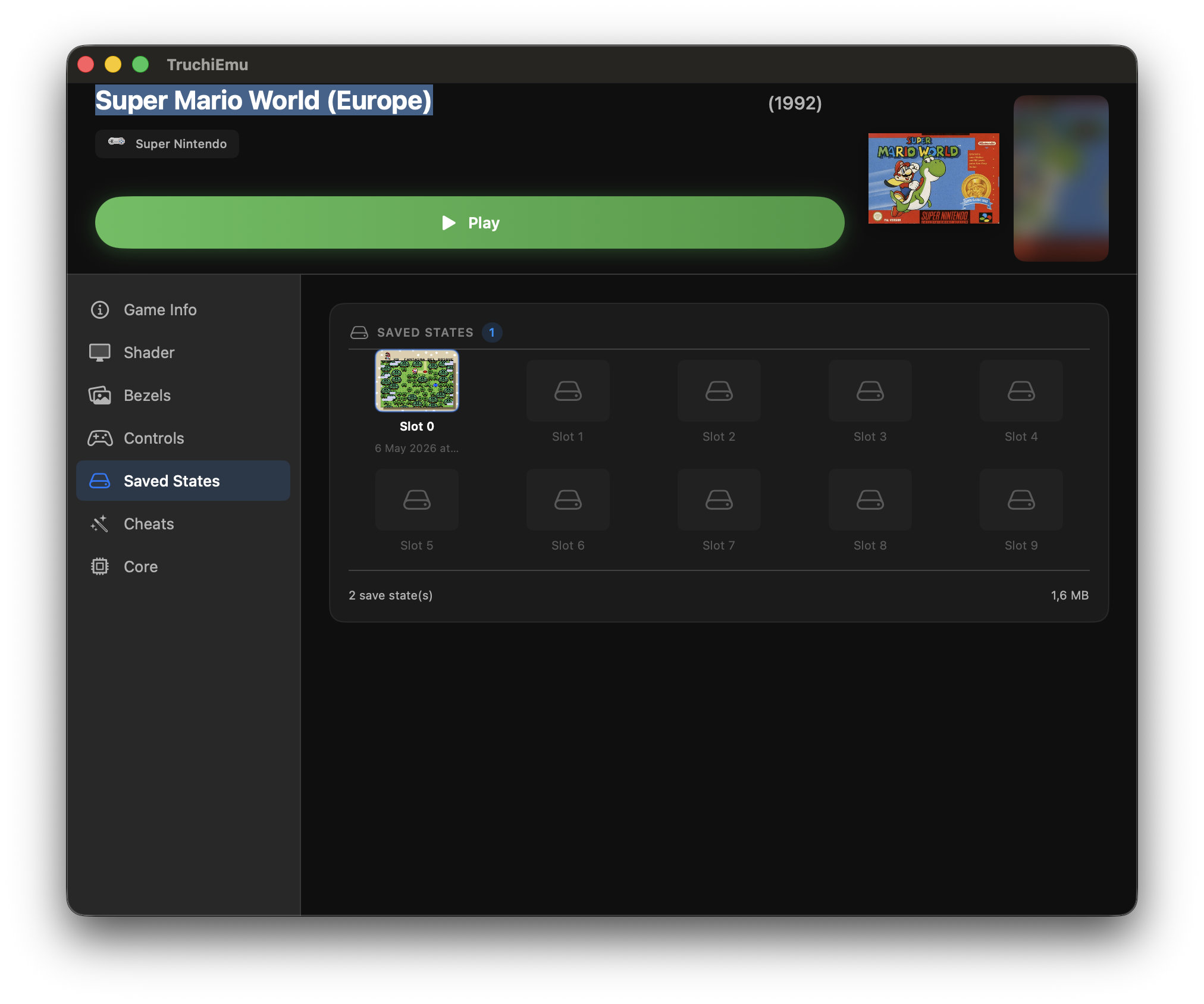
Task: Click the saved states count badge 1
Action: point(492,332)
